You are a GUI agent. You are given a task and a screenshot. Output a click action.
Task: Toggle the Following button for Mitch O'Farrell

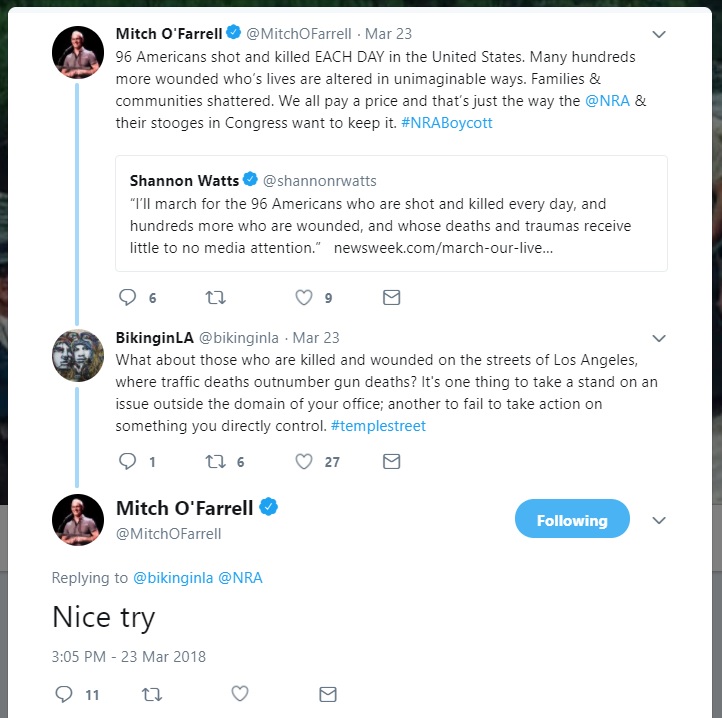(572, 520)
